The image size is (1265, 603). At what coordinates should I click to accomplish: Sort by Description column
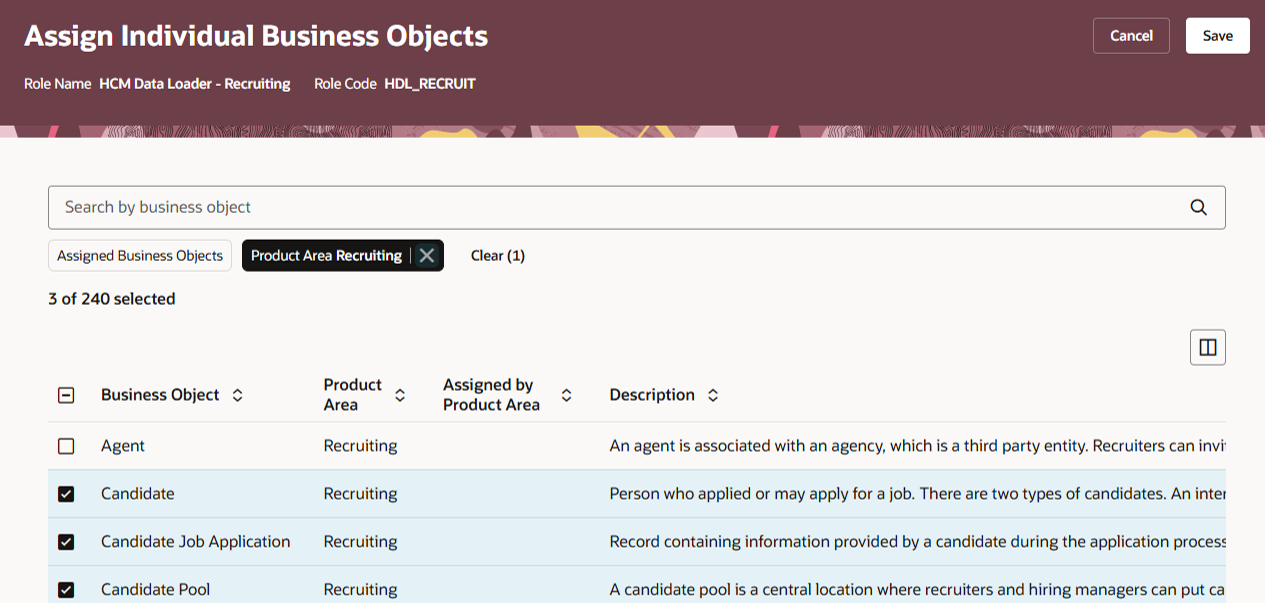click(713, 395)
